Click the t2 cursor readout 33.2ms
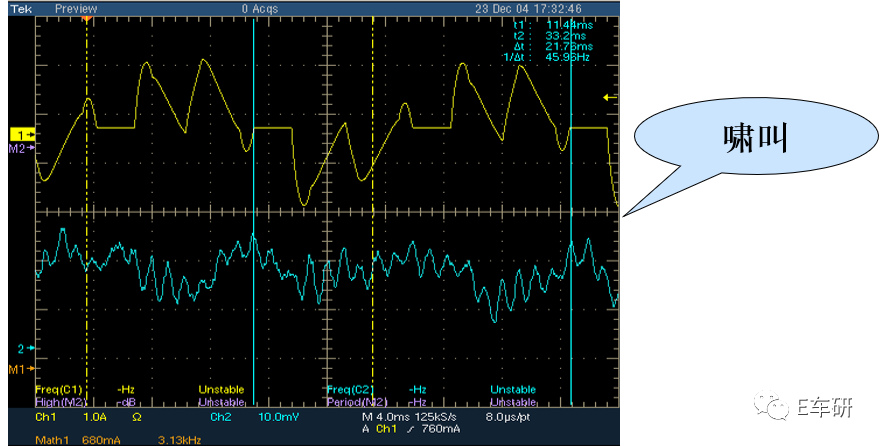This screenshot has width=881, height=446. point(566,36)
